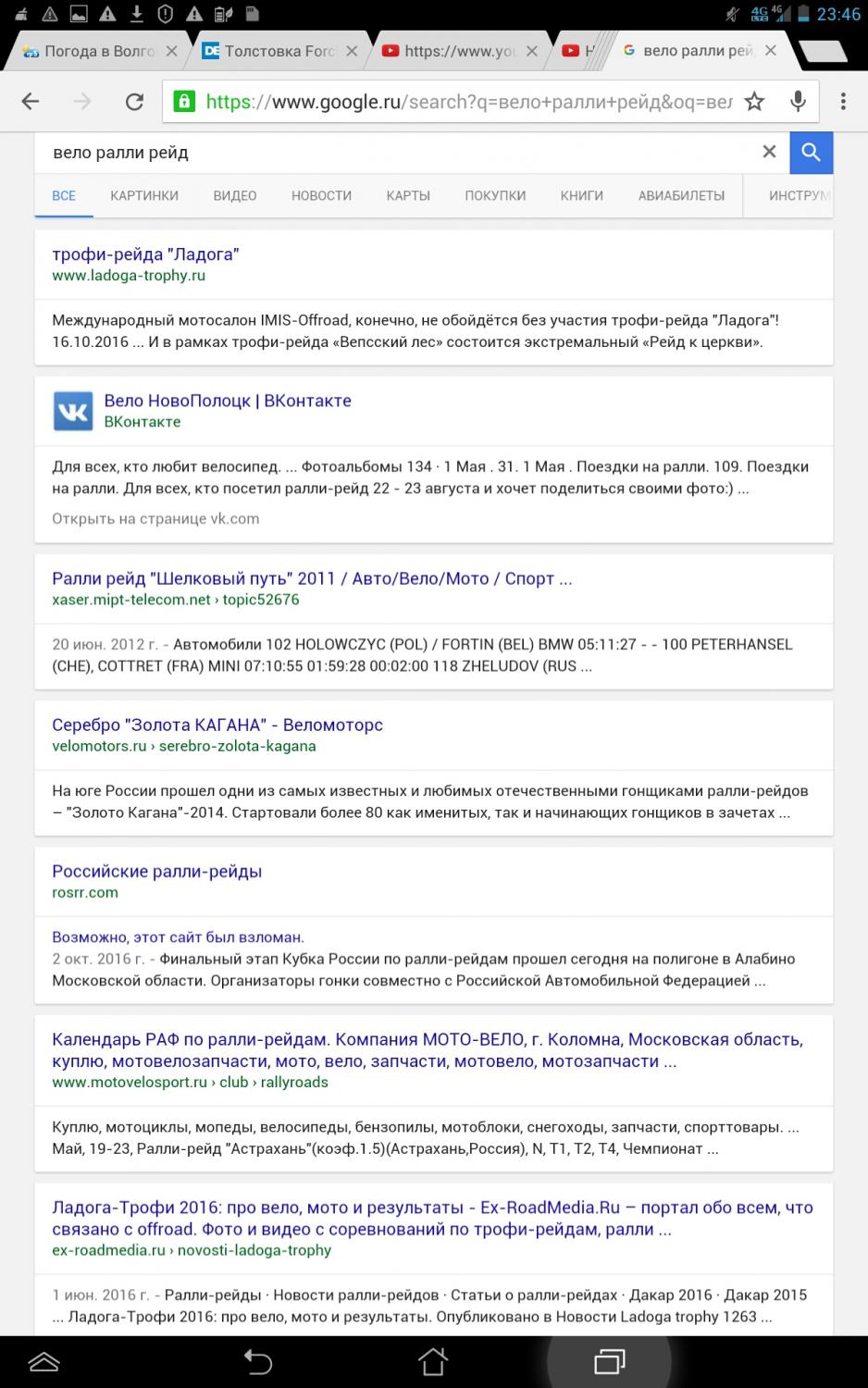
Task: Select the КАРТИНКИ search category
Action: (x=144, y=196)
